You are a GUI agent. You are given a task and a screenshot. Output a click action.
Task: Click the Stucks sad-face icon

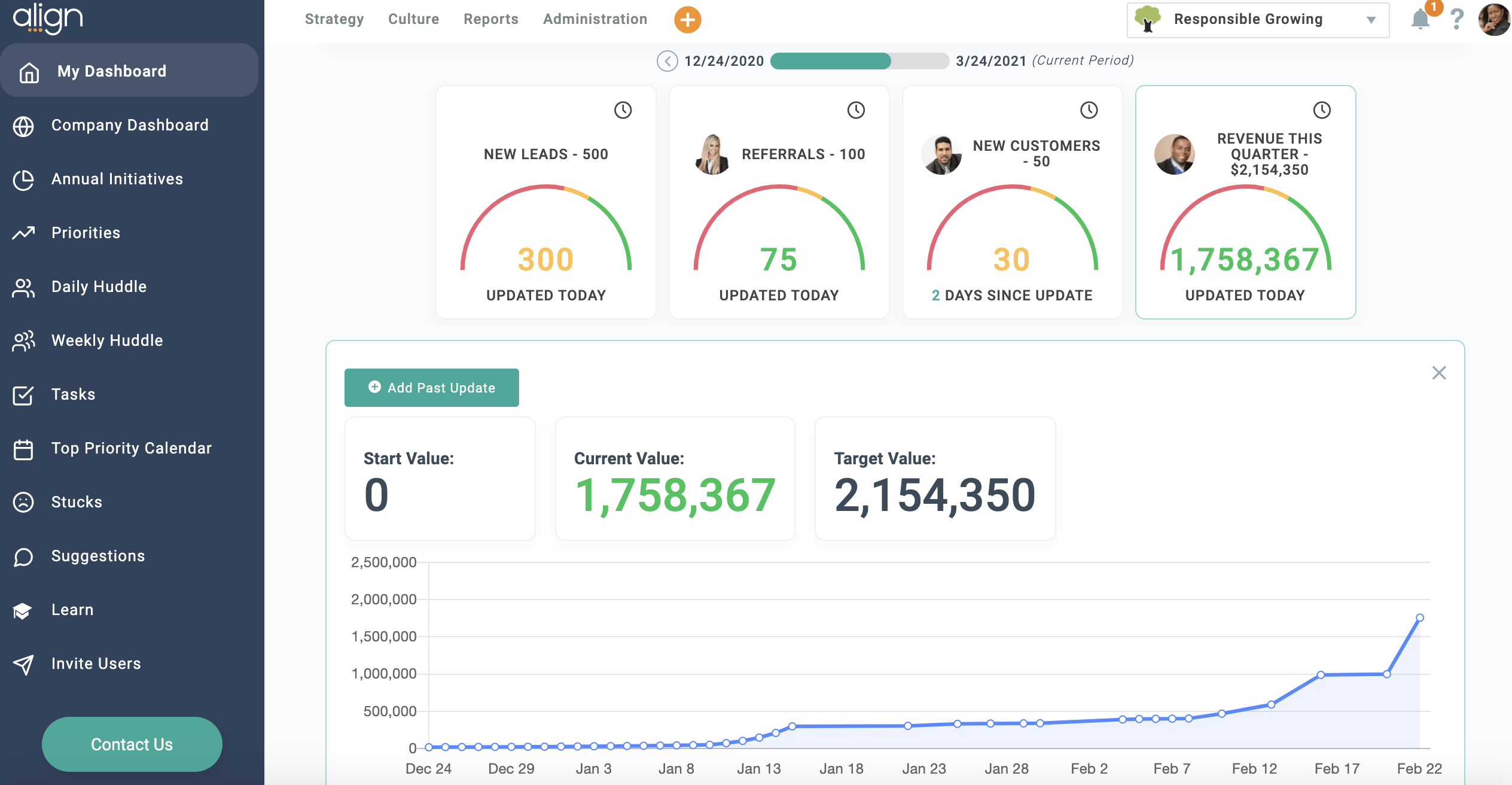coord(23,501)
